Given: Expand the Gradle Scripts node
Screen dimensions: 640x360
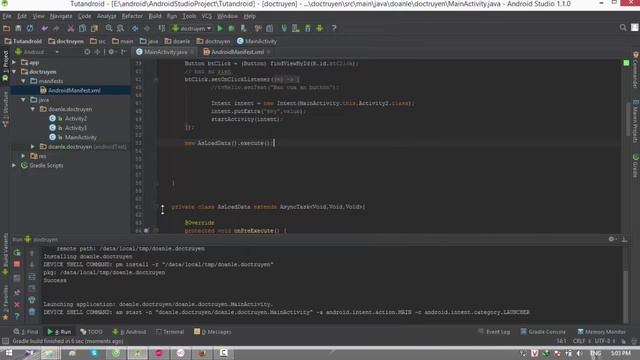Looking at the screenshot, I should pos(14,165).
